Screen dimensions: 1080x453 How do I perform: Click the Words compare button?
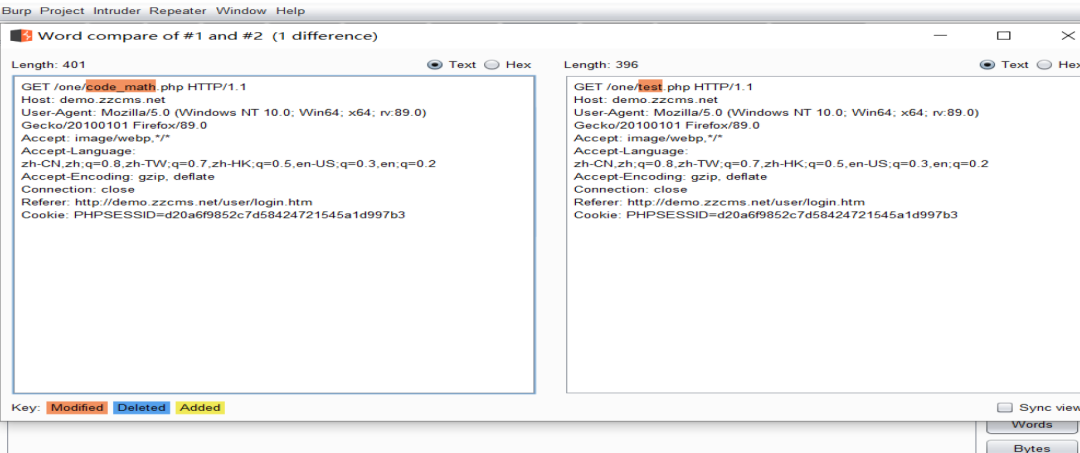pyautogui.click(x=1031, y=425)
